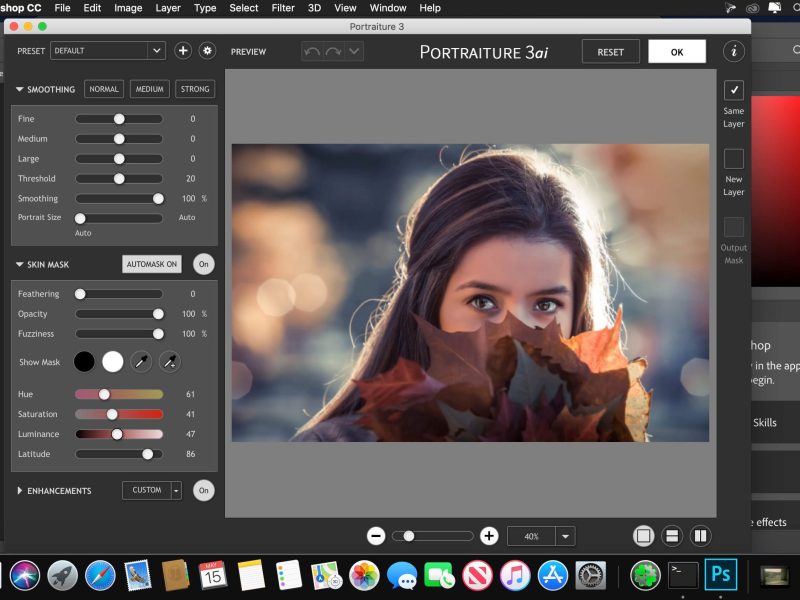Open the Edit menu
The image size is (800, 600).
point(92,8)
